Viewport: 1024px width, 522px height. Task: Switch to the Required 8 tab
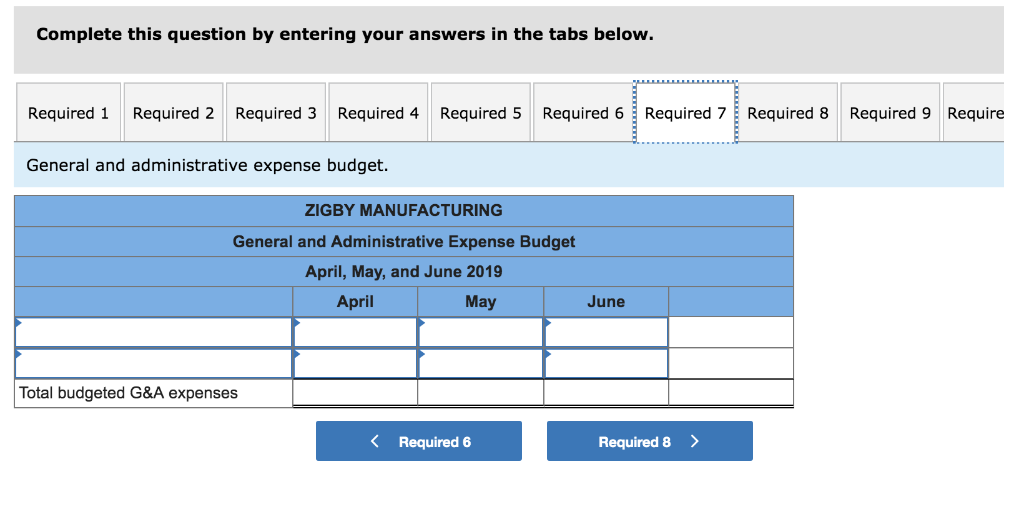[x=788, y=112]
